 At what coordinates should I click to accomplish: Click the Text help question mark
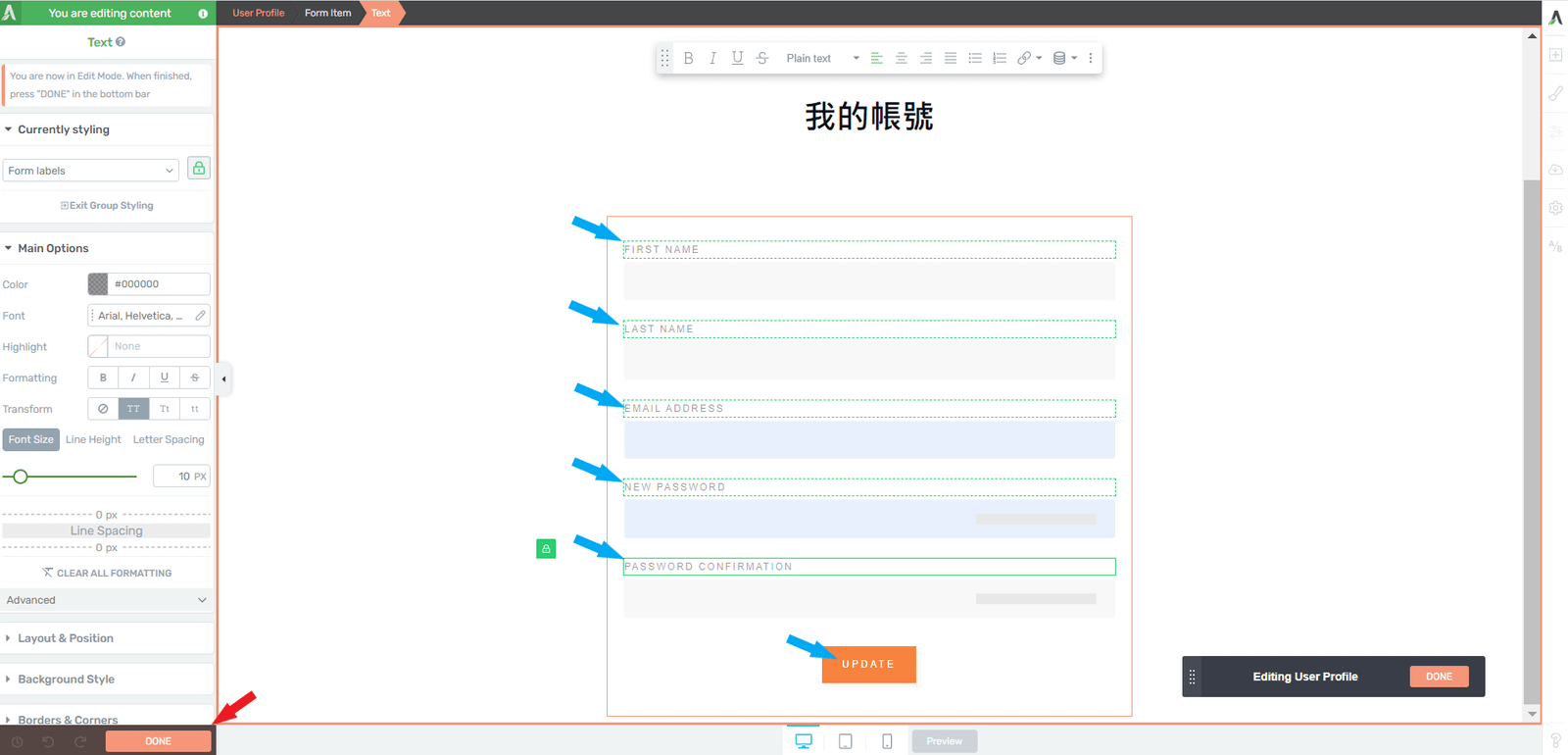(121, 42)
